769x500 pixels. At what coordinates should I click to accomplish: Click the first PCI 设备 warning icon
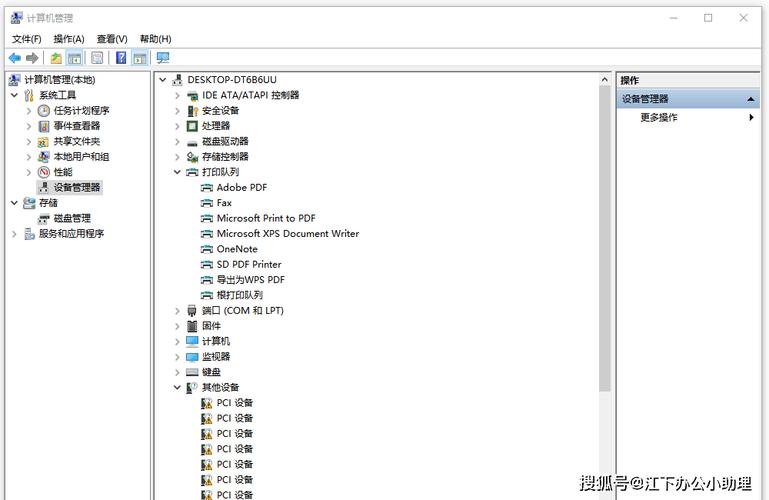[x=206, y=403]
